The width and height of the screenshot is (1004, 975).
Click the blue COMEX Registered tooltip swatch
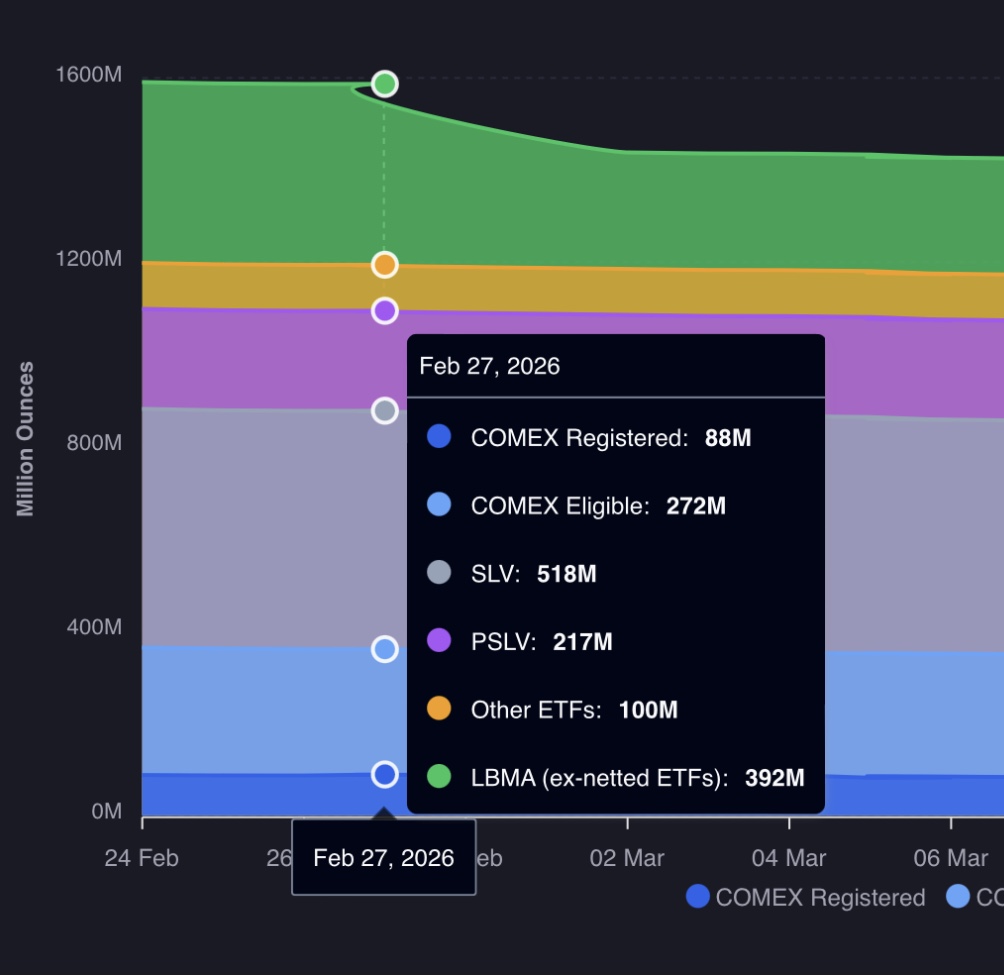[439, 437]
